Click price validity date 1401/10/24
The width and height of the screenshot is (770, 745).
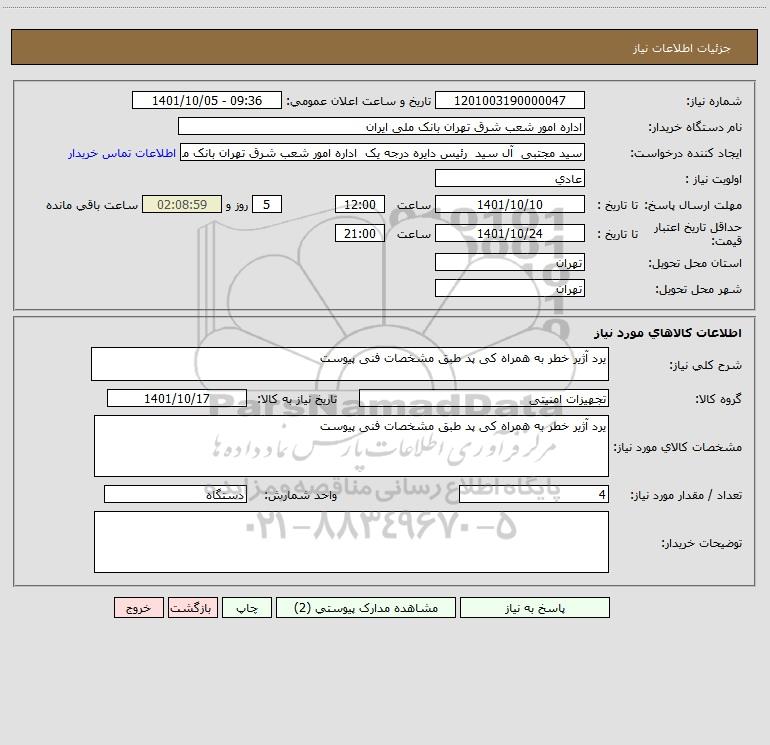pos(510,233)
